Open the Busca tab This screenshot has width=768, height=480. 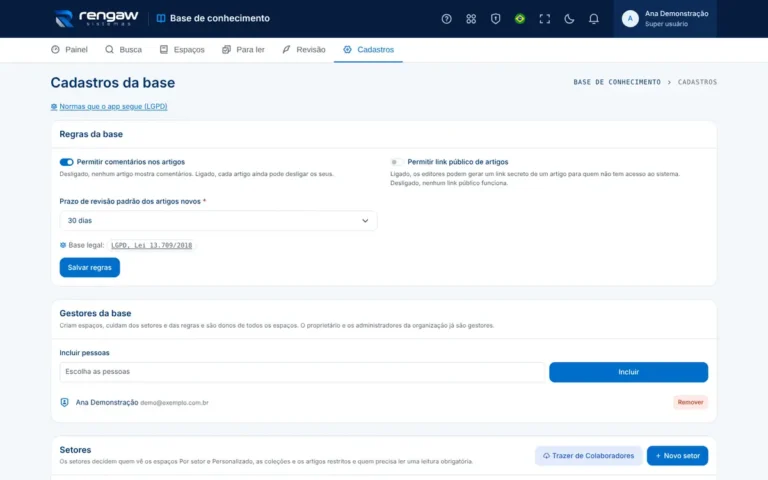point(123,49)
